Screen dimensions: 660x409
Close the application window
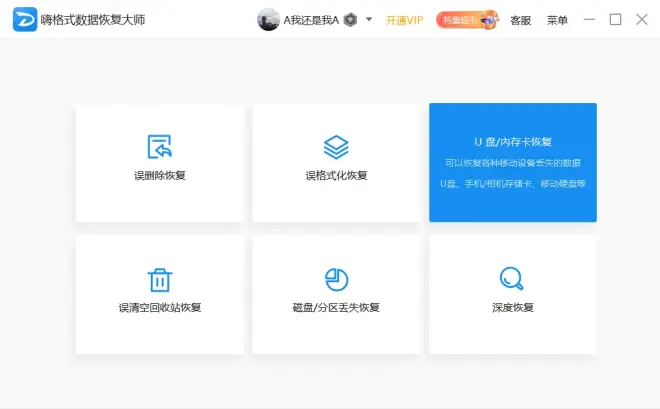[x=641, y=19]
